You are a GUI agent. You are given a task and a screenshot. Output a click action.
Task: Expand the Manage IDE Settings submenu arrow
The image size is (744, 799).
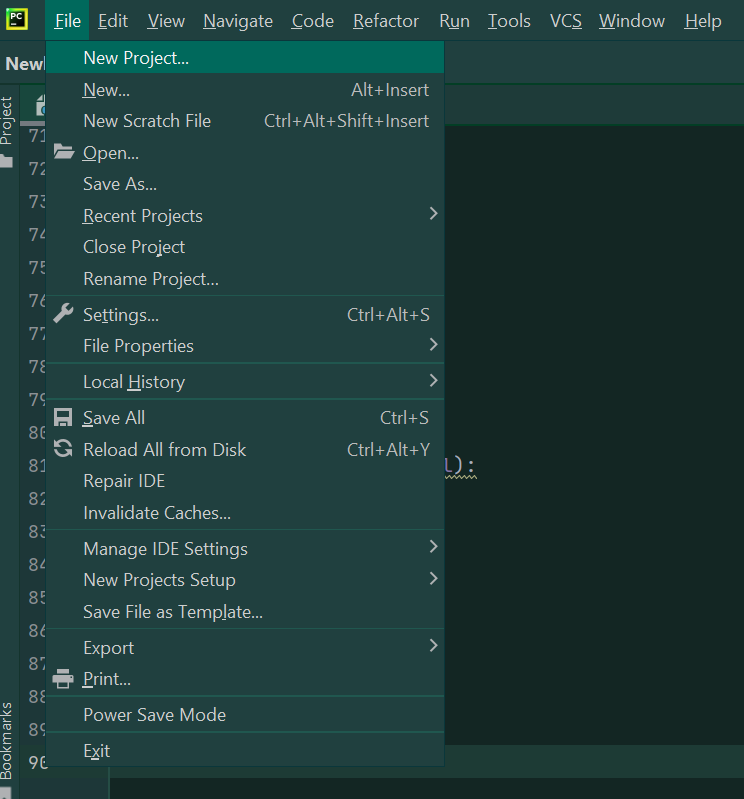coord(433,547)
